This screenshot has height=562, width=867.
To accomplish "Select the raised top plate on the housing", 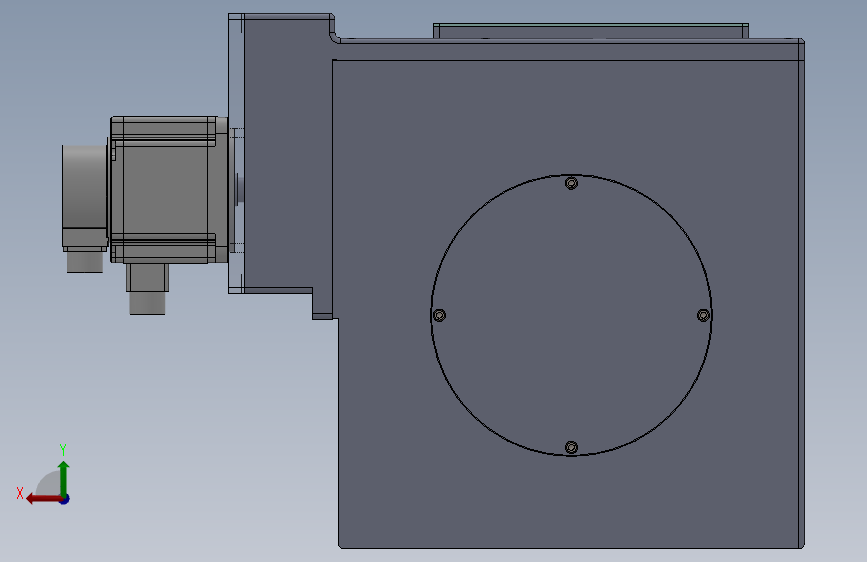I will click(x=591, y=32).
